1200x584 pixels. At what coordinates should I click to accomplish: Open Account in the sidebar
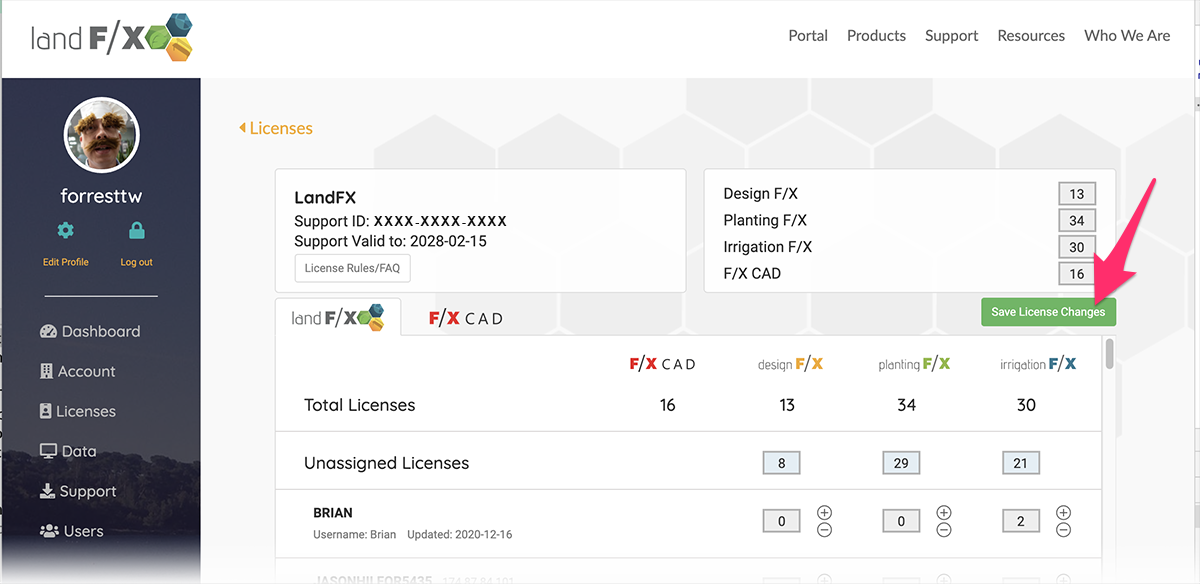coord(77,371)
